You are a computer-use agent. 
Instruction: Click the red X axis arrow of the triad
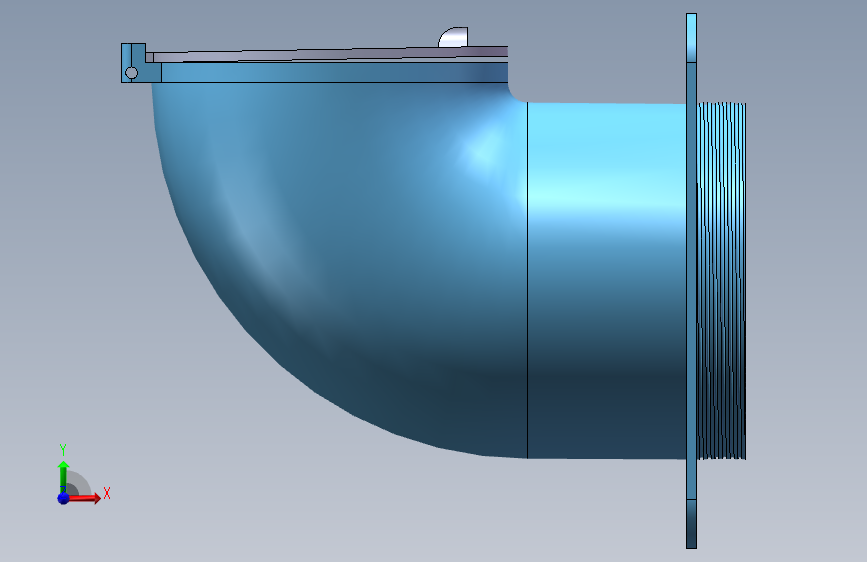[84, 498]
